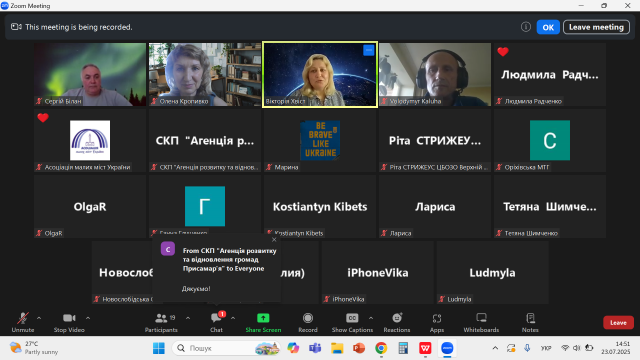Open Google Chrome from the taskbar

[381, 348]
